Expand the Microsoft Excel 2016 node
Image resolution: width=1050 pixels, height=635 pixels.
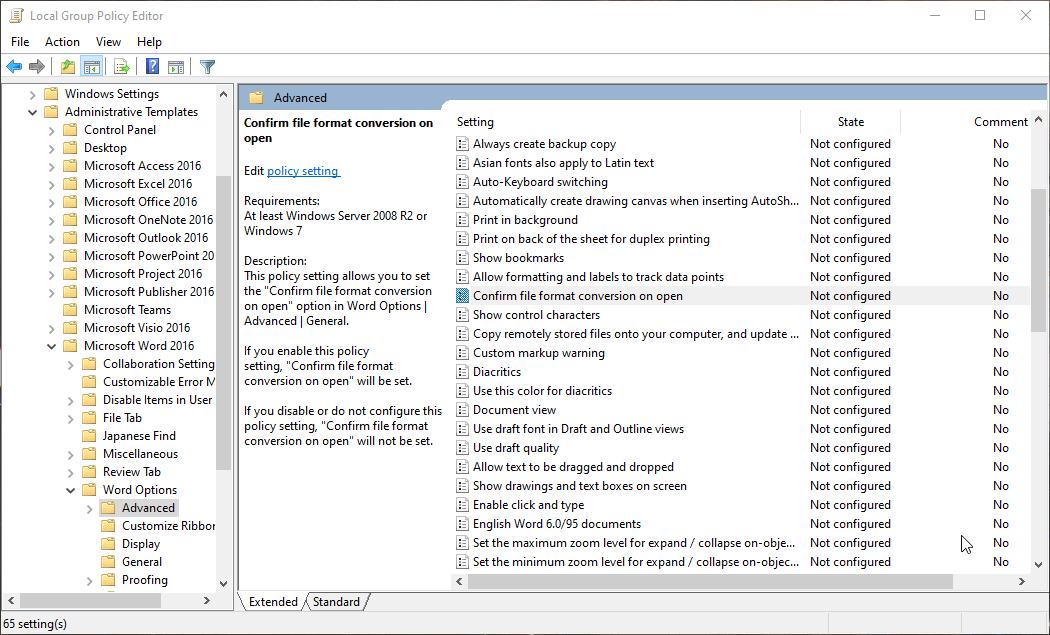52,184
